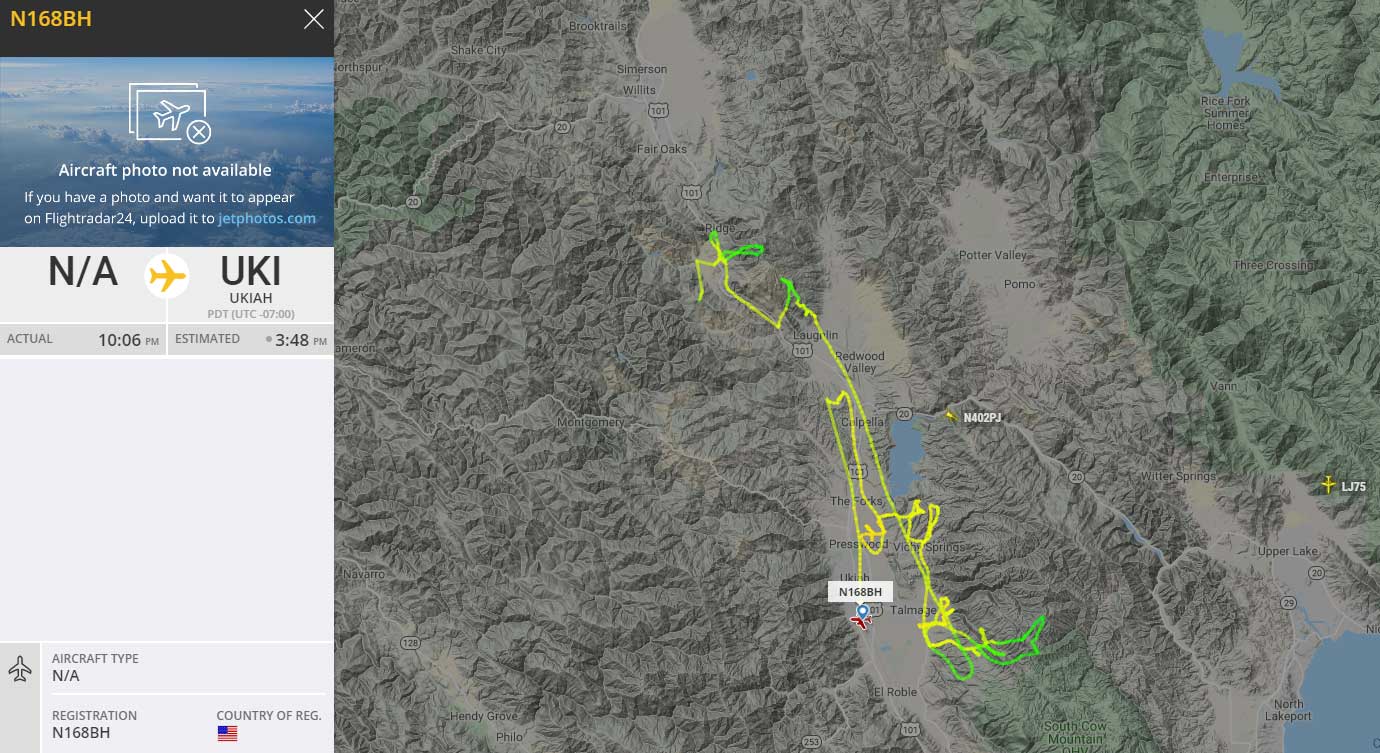The height and width of the screenshot is (753, 1380).
Task: Open the jetphotos.com link
Action: click(x=267, y=218)
